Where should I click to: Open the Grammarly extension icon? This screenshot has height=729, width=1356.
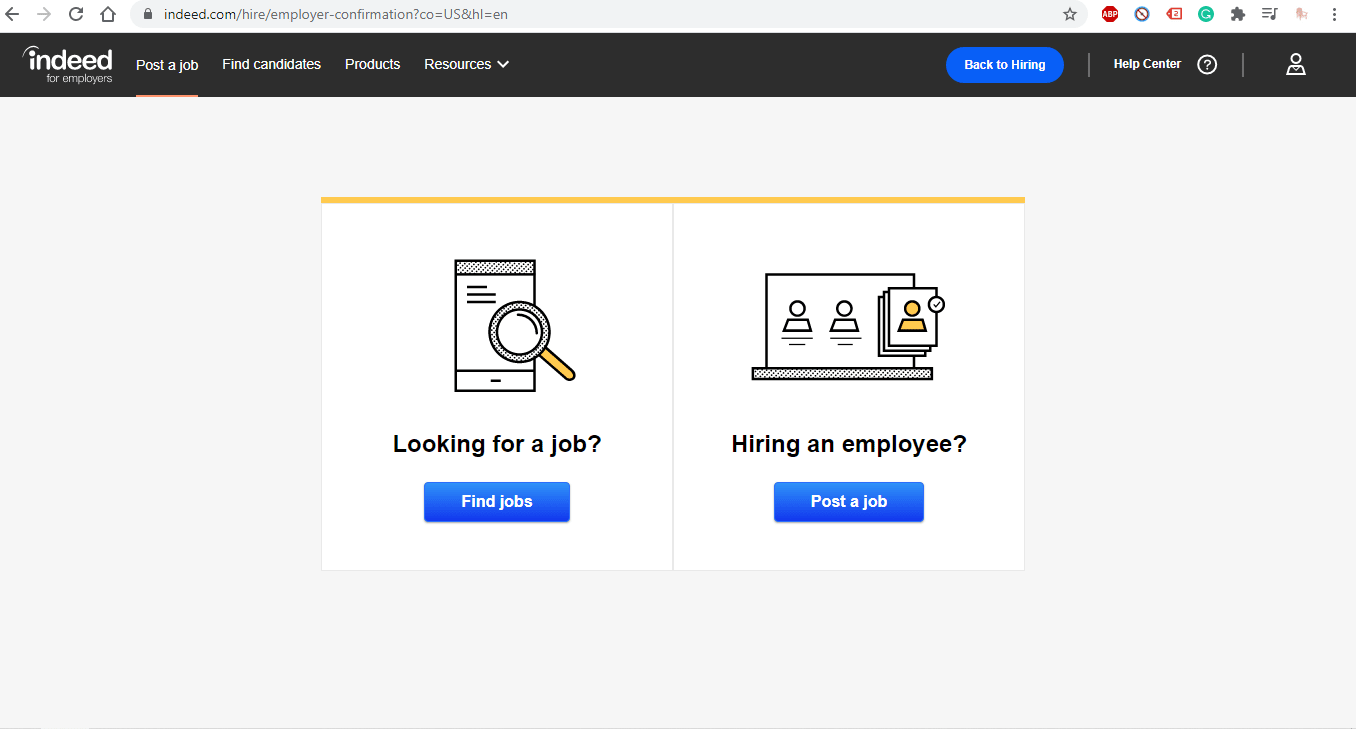(1206, 14)
